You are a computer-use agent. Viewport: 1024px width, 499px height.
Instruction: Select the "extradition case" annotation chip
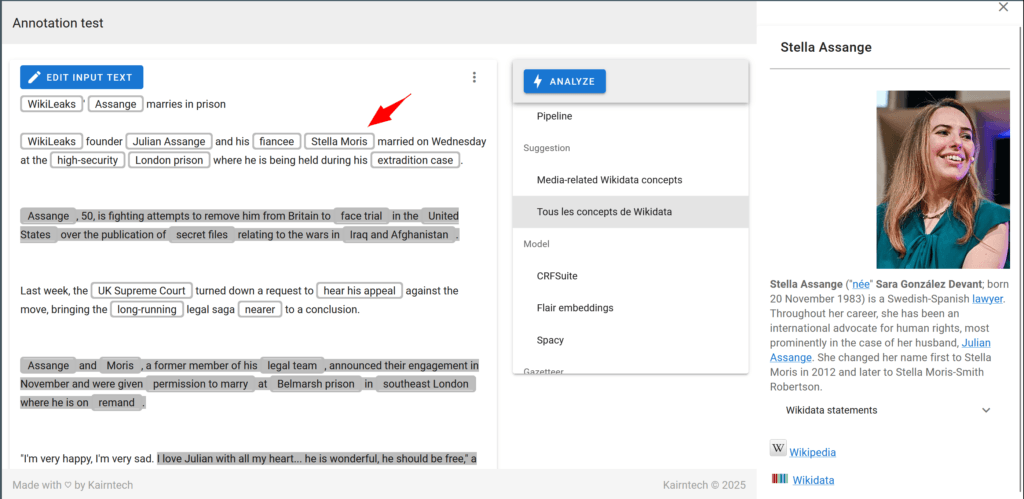tap(415, 160)
